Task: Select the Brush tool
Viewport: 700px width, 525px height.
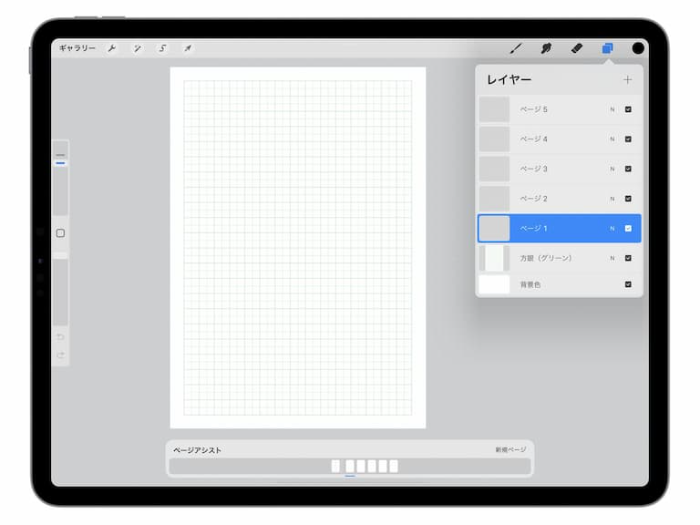Action: [x=516, y=48]
